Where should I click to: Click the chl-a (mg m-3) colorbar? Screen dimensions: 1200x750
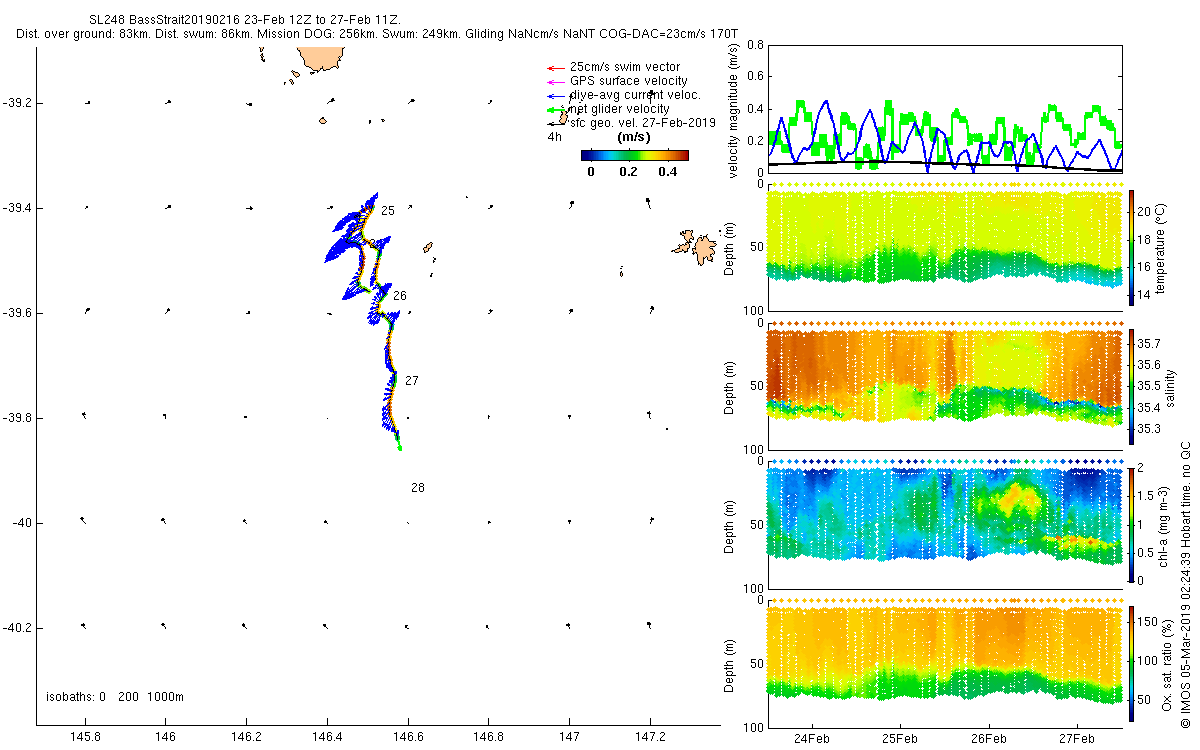click(1131, 525)
